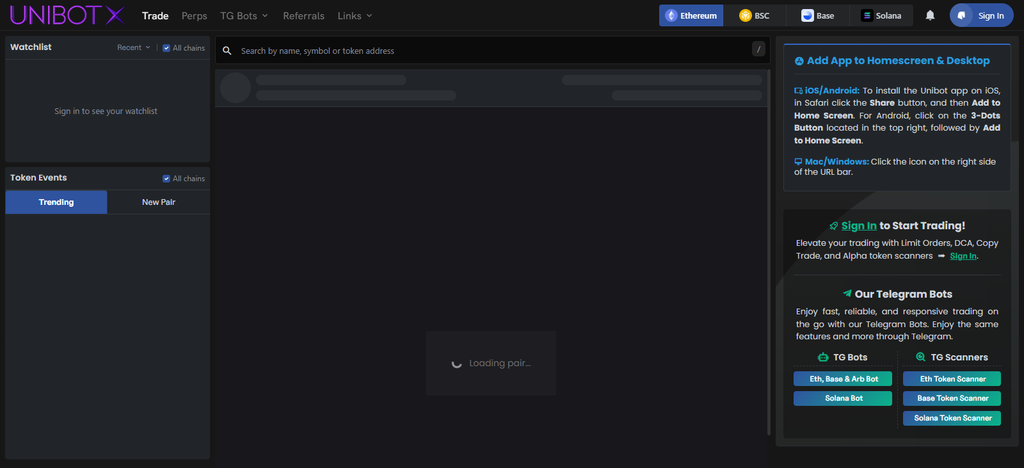The height and width of the screenshot is (468, 1024).
Task: Click the search magnifier icon
Action: 227,50
